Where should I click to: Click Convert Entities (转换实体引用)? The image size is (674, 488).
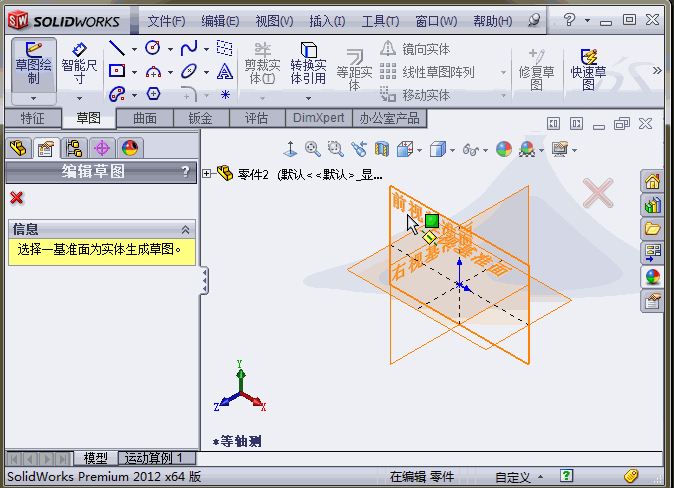[x=308, y=63]
